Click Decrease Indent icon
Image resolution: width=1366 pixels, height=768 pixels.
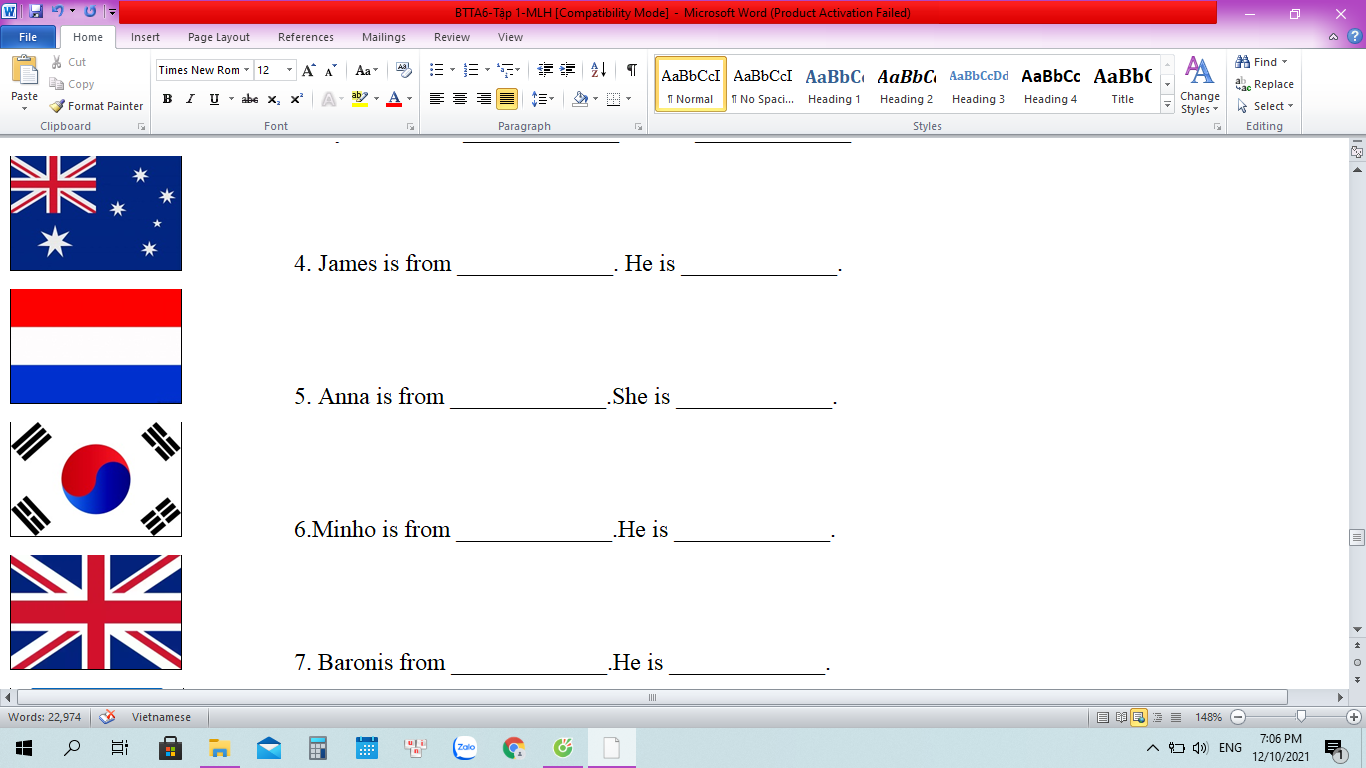point(545,70)
